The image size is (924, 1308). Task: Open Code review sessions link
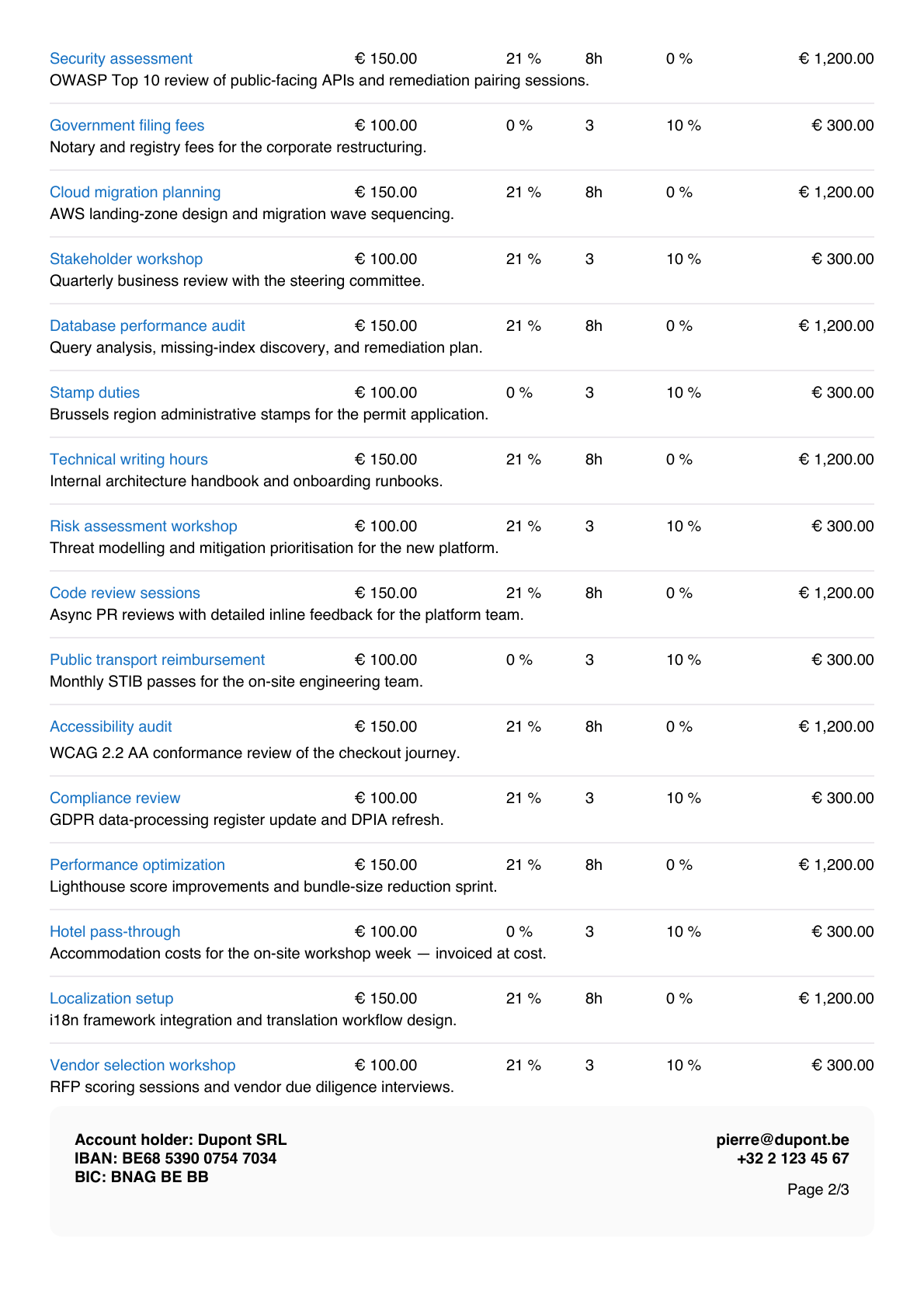(x=125, y=593)
